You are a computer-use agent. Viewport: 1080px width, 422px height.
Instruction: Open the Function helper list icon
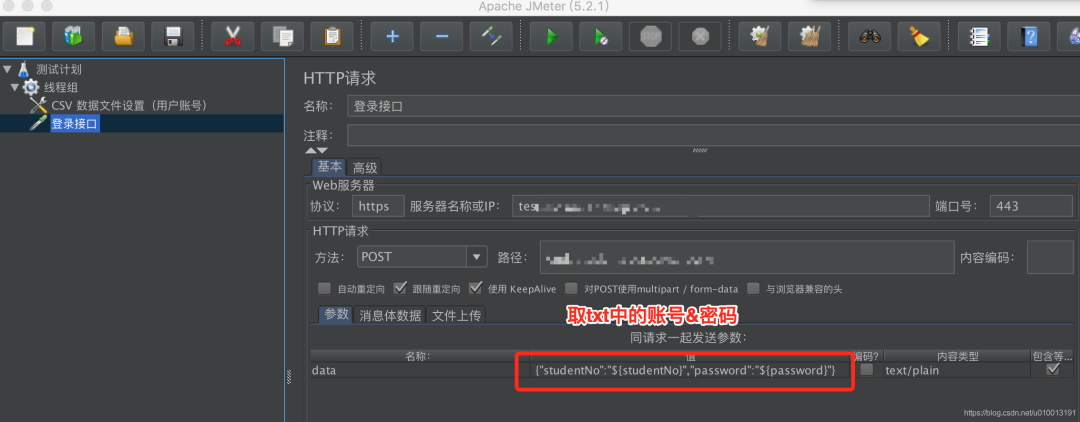[x=979, y=36]
